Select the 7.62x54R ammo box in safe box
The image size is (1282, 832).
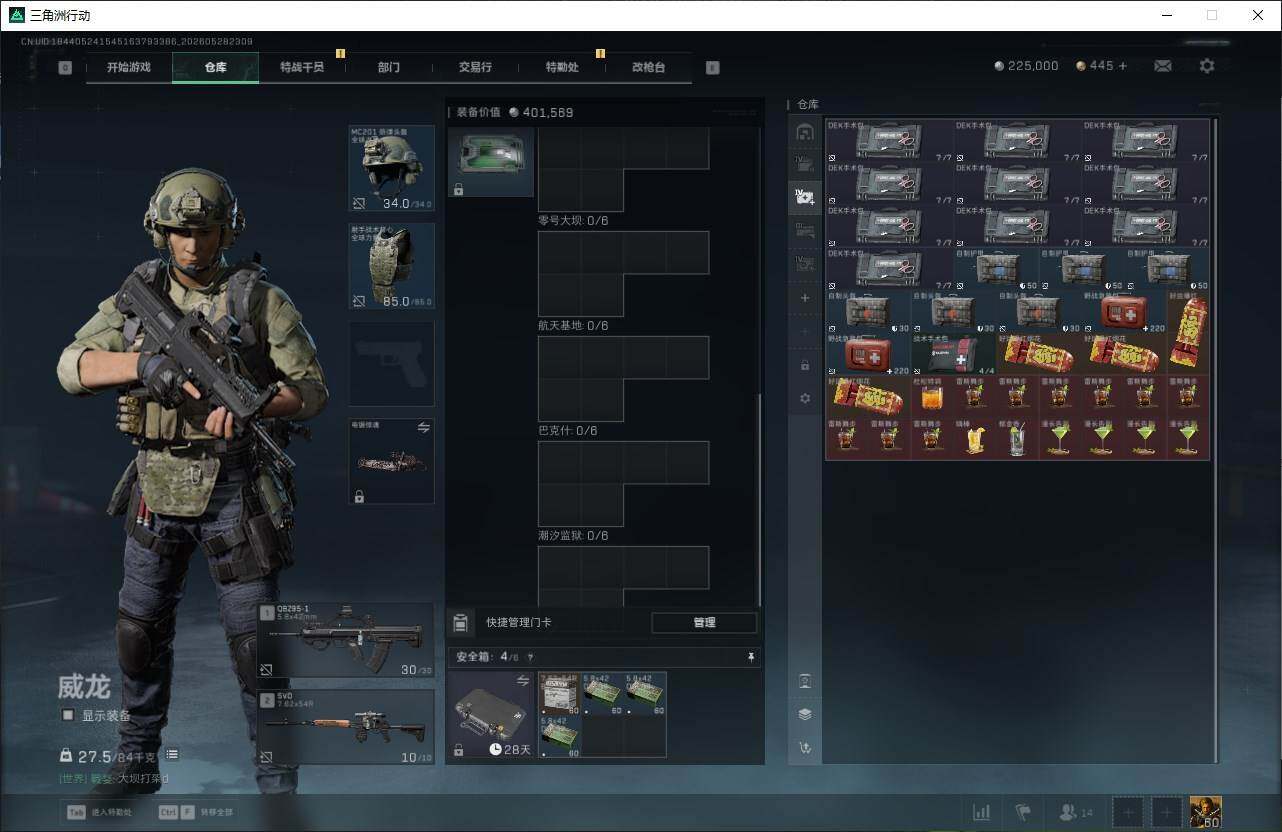tap(560, 693)
